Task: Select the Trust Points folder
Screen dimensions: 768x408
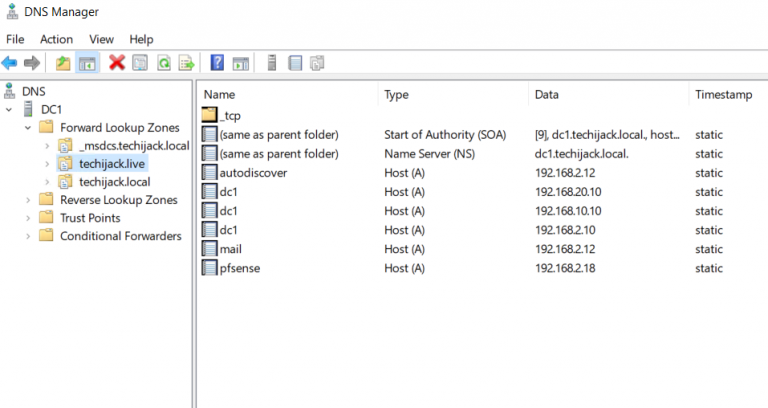Action: (90, 218)
